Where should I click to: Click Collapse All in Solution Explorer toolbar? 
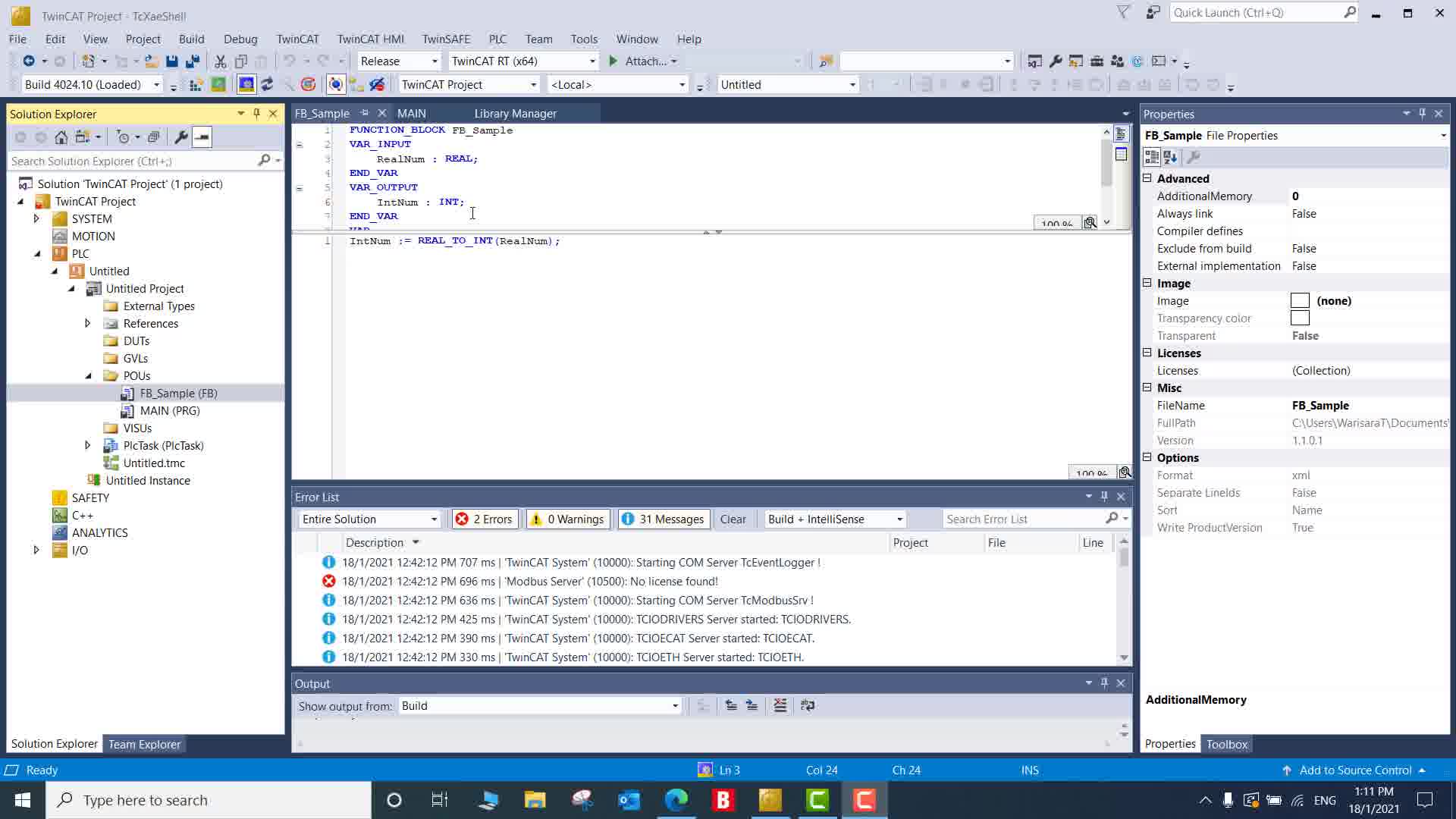(x=153, y=137)
